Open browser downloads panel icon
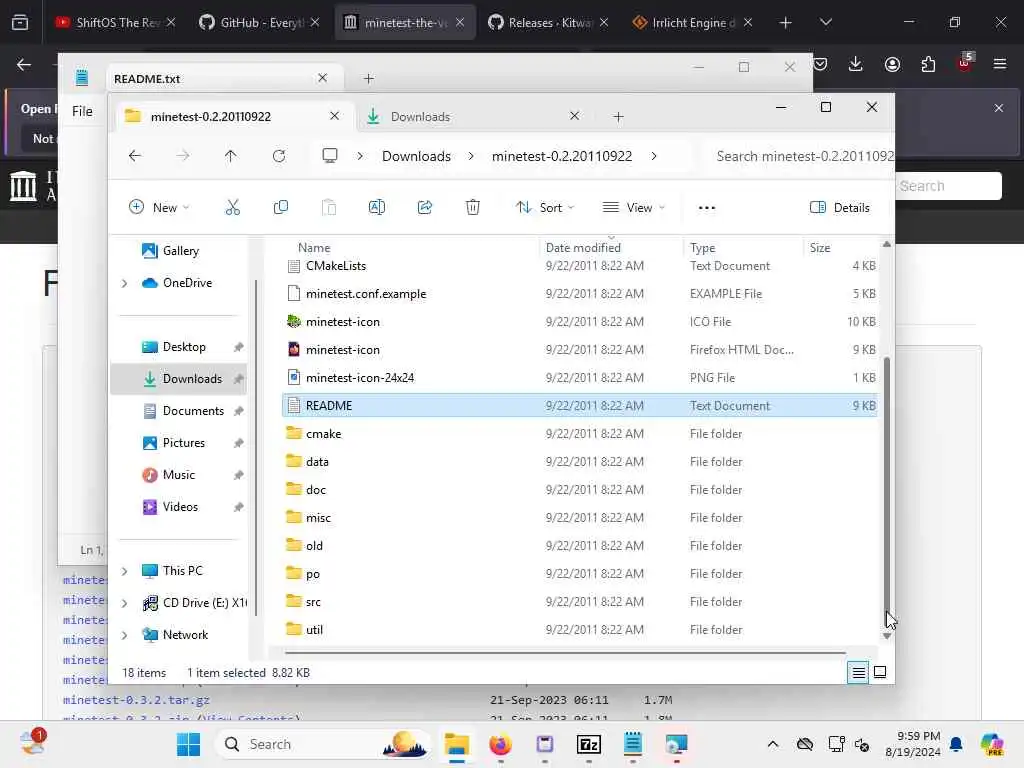 pos(856,64)
